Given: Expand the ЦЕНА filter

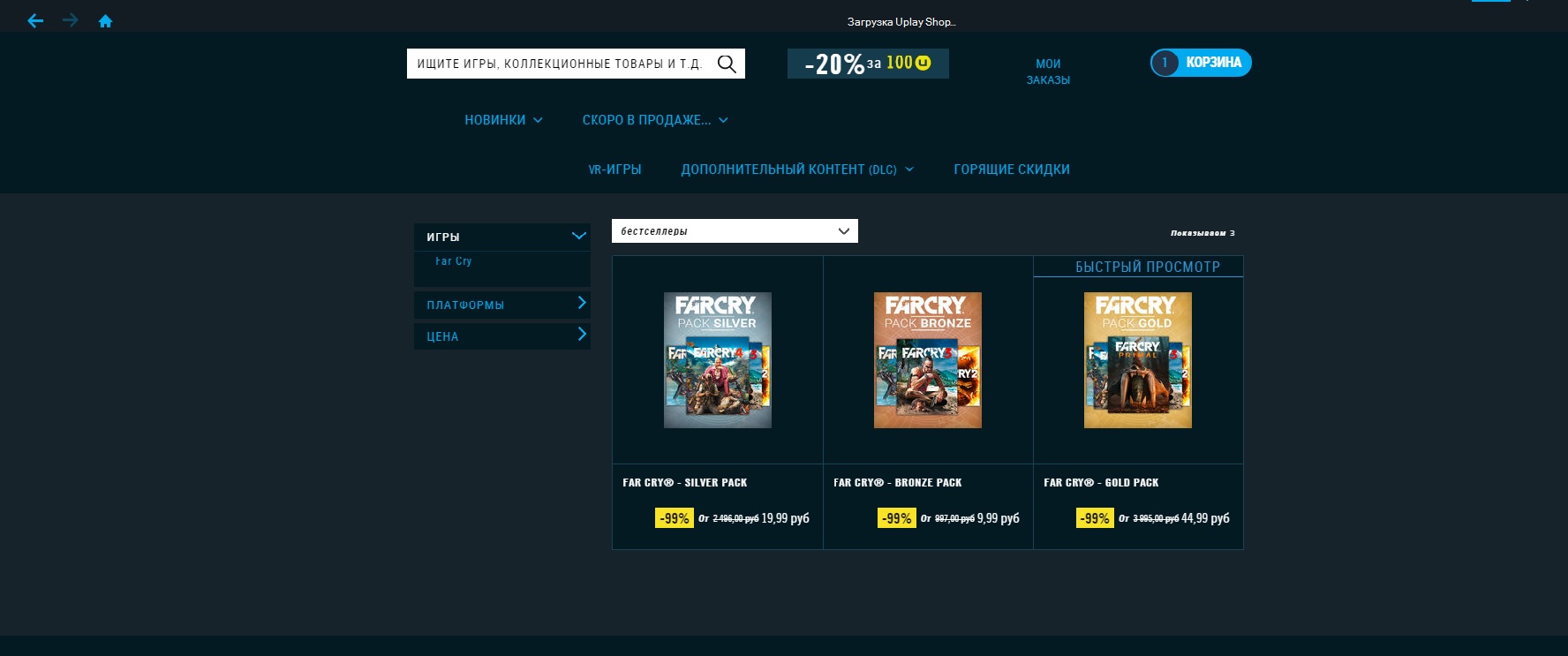Looking at the screenshot, I should click(501, 336).
